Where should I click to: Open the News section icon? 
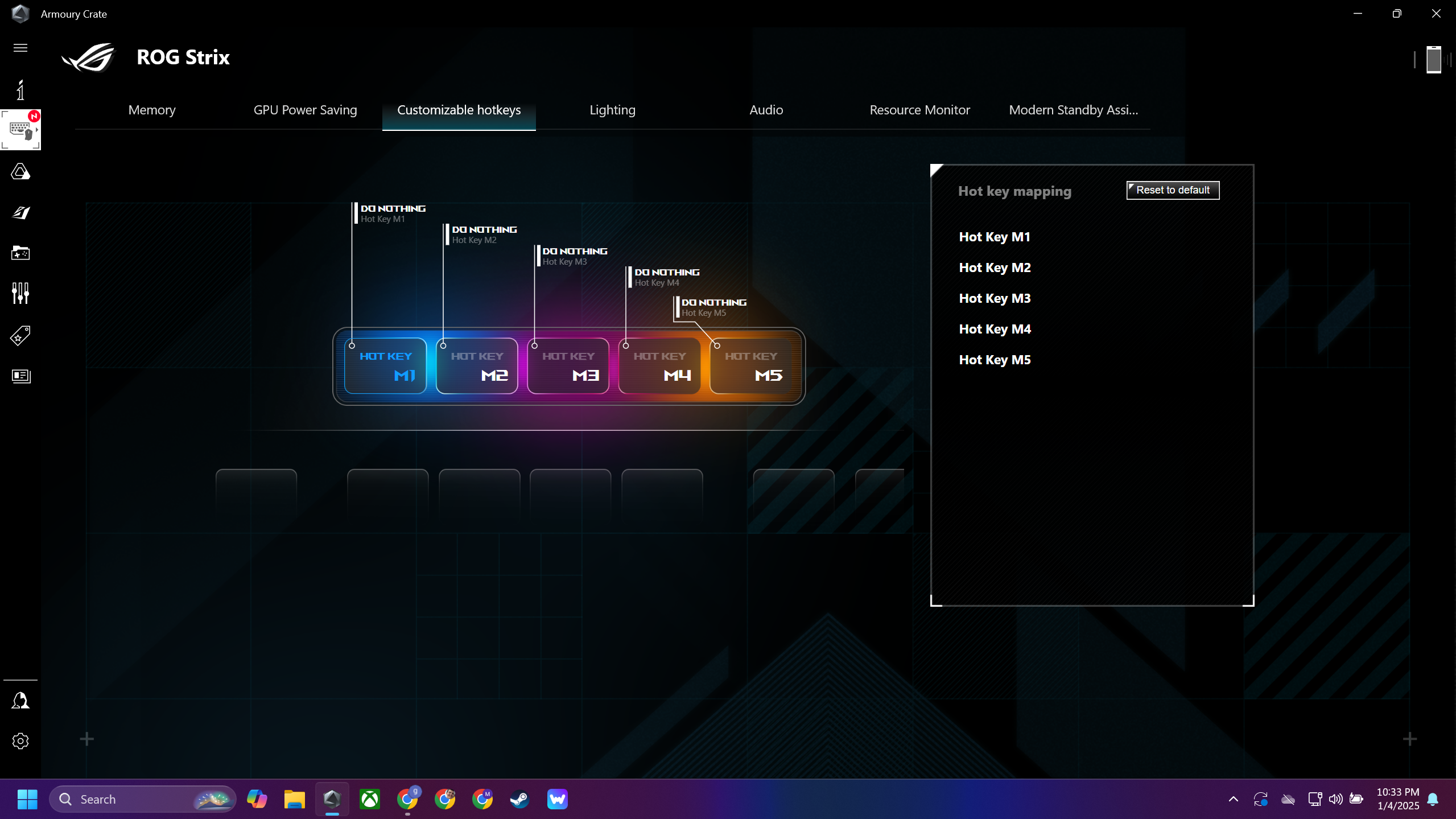20,376
